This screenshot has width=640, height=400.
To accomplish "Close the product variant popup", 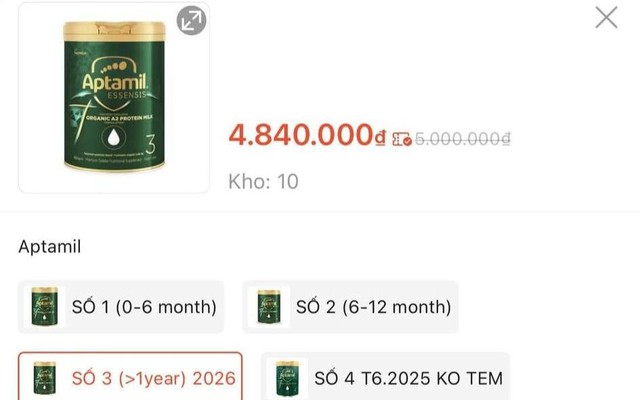I will (x=606, y=17).
